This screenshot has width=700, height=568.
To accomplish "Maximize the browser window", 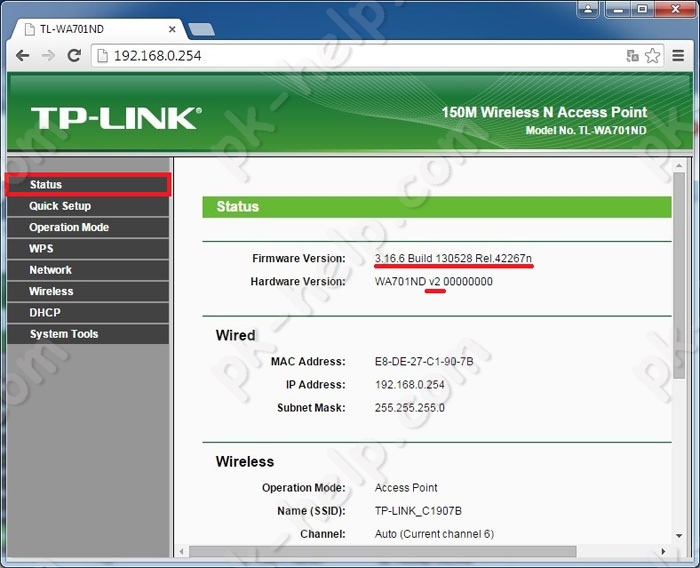I will (x=642, y=9).
